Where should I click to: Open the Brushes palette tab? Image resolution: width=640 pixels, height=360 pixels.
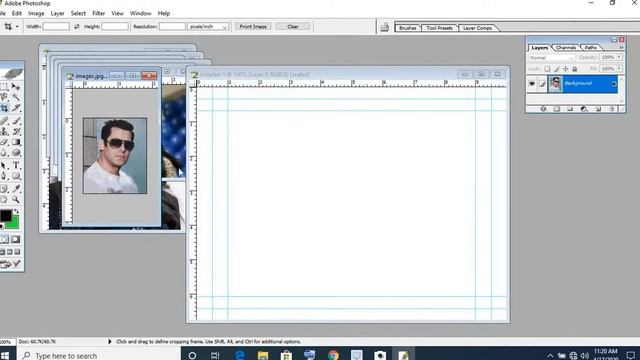(407, 28)
